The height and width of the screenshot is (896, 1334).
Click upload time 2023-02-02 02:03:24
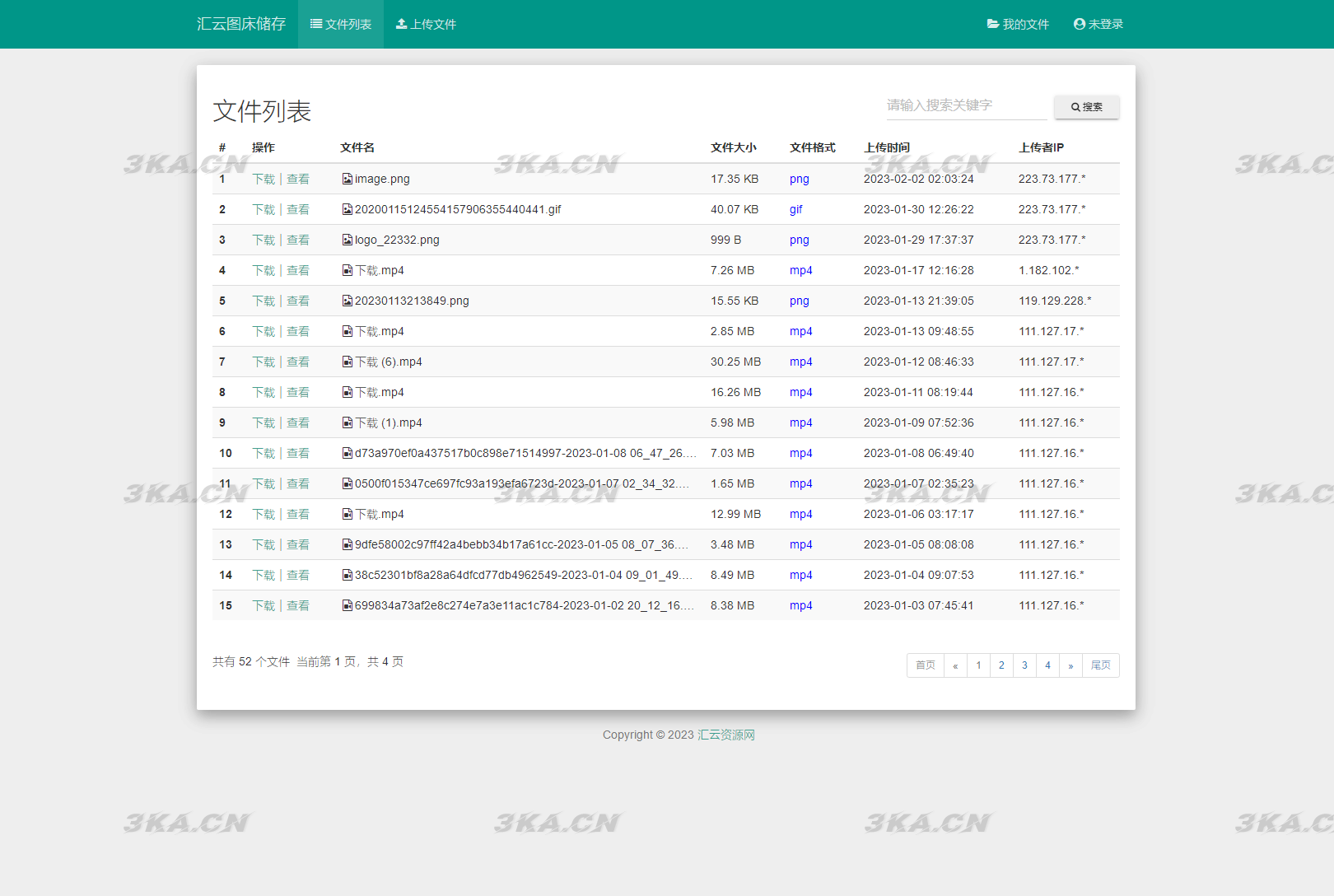click(918, 179)
